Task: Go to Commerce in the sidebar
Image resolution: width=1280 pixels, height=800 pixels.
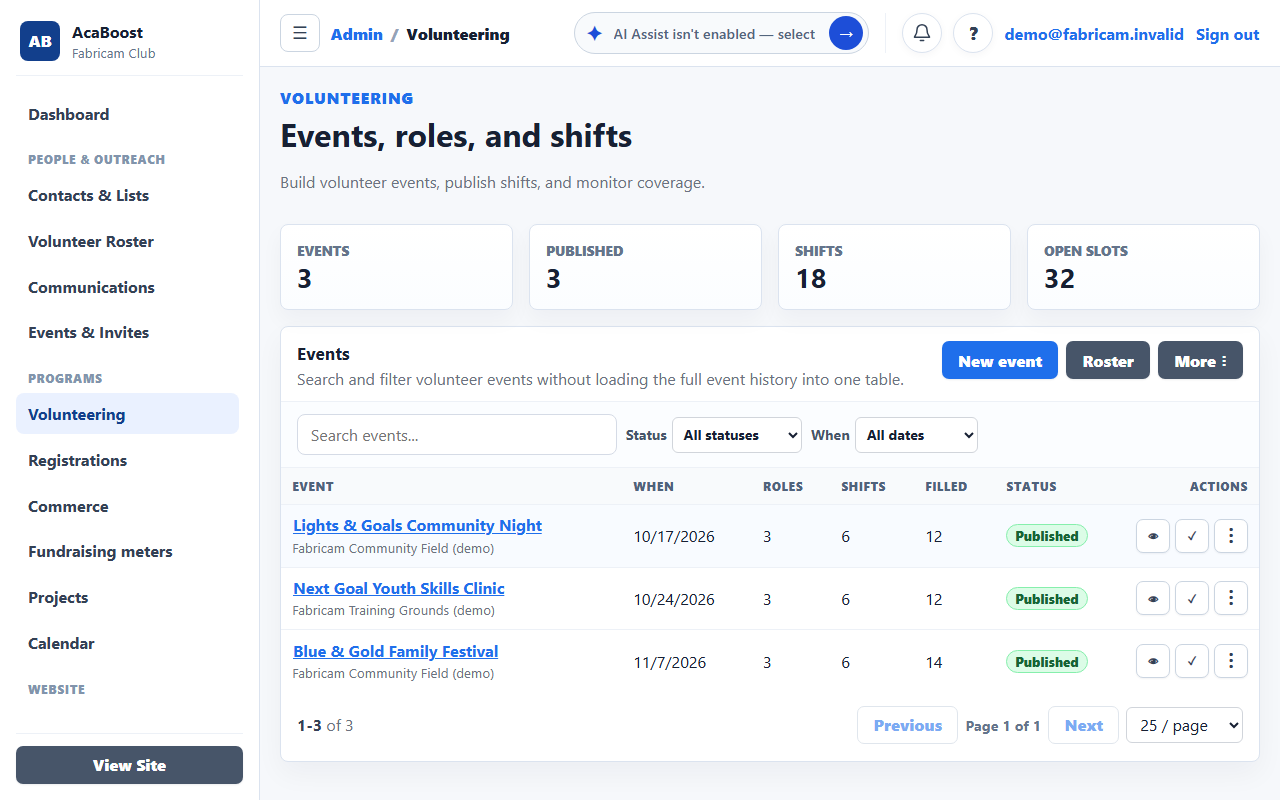Action: point(127,507)
